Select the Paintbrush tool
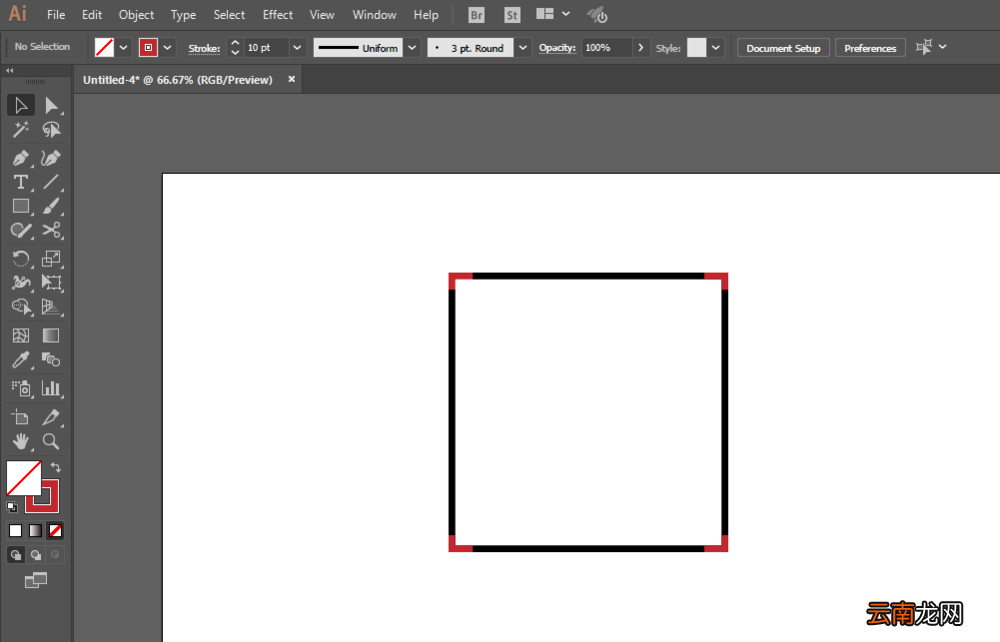The image size is (1000, 642). pos(51,206)
